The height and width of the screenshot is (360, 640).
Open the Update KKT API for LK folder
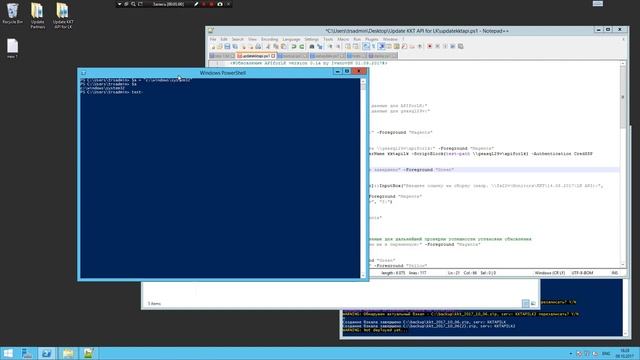click(63, 16)
